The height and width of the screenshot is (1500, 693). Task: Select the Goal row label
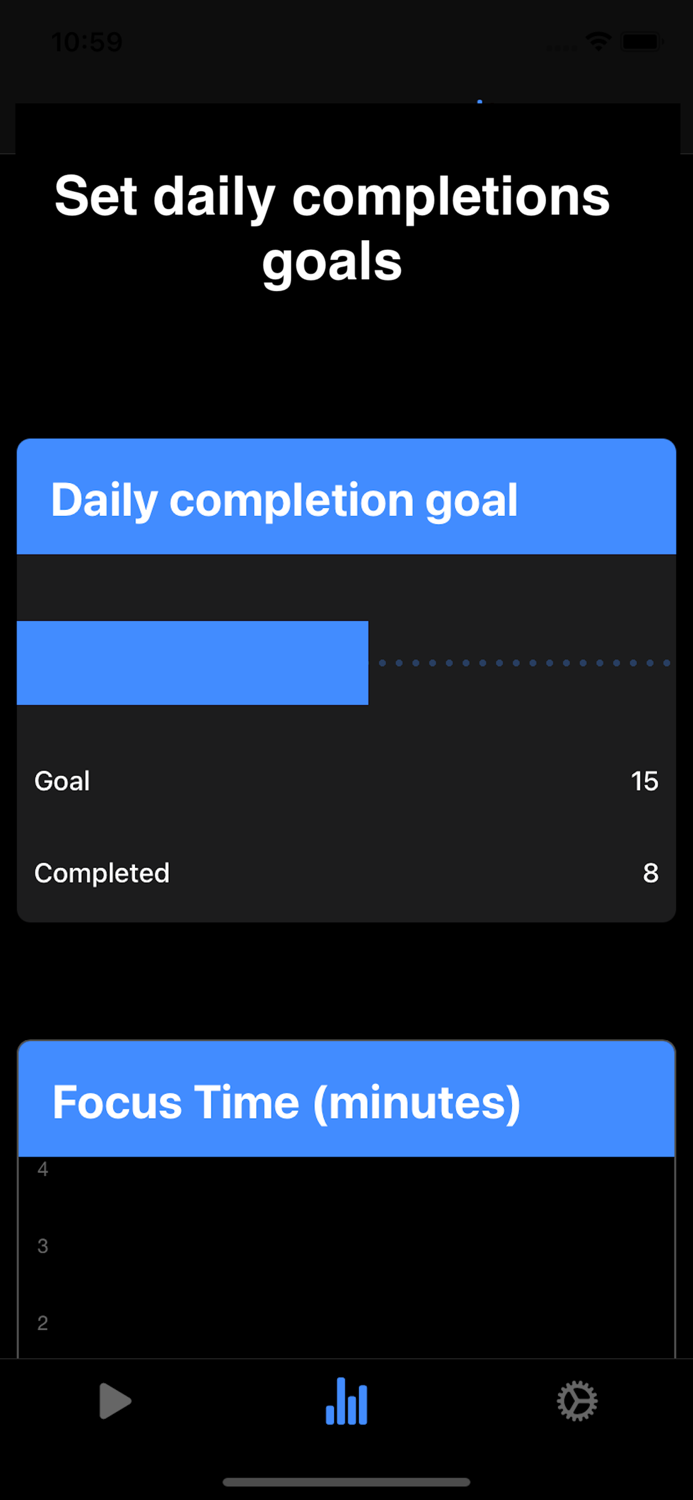pos(62,781)
